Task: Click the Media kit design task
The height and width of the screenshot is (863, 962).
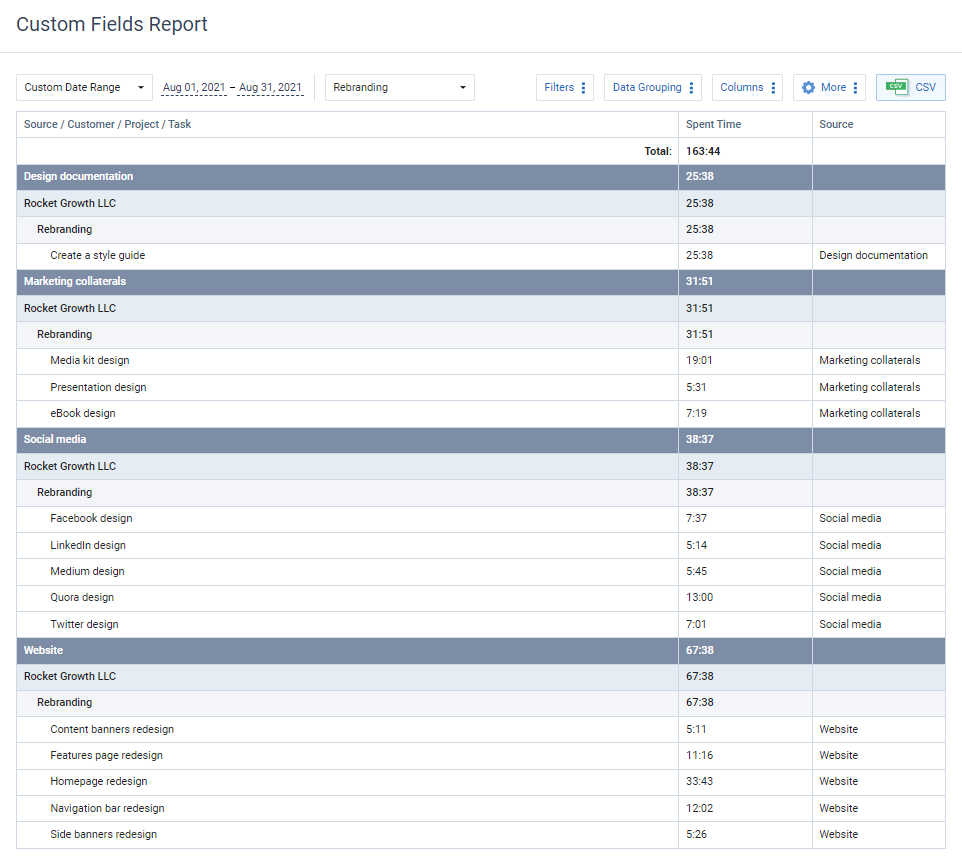Action: pos(90,361)
